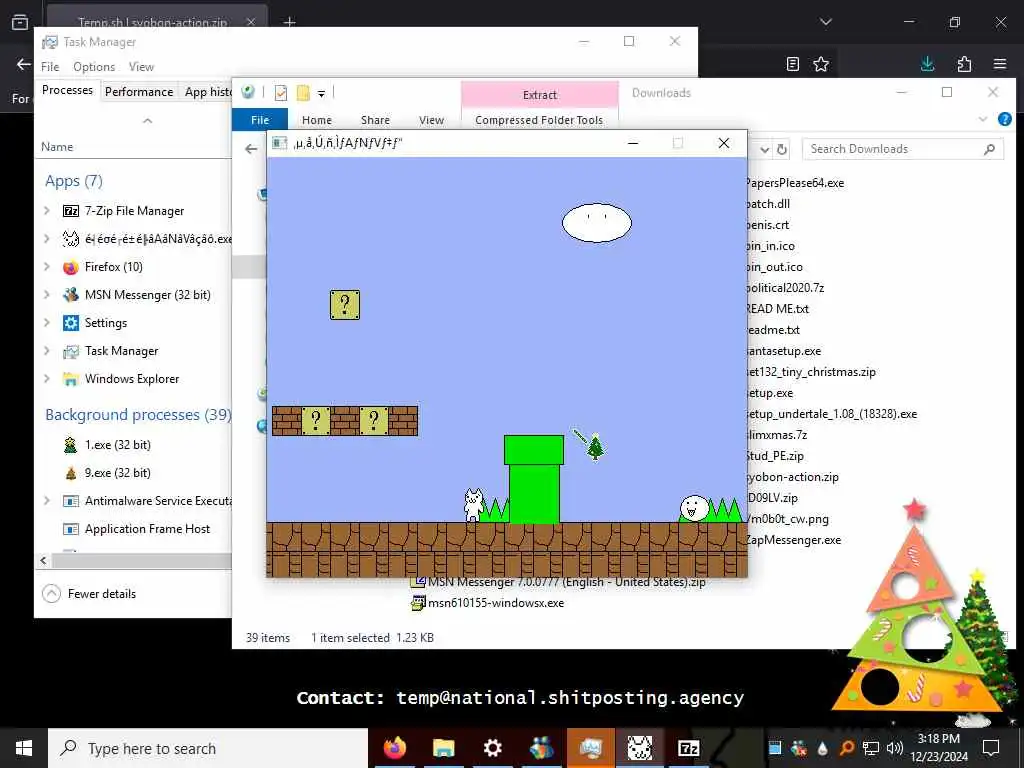
Task: Open Task Manager Options menu
Action: [94, 67]
